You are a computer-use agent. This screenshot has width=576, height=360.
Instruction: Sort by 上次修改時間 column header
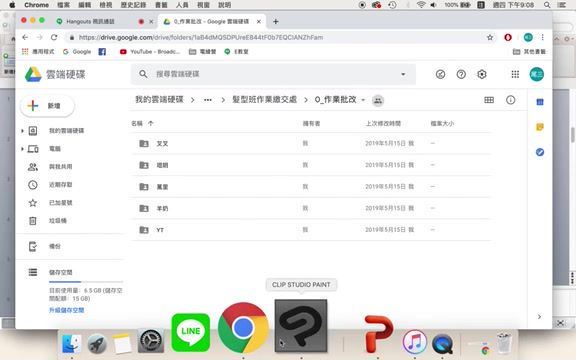coord(383,123)
